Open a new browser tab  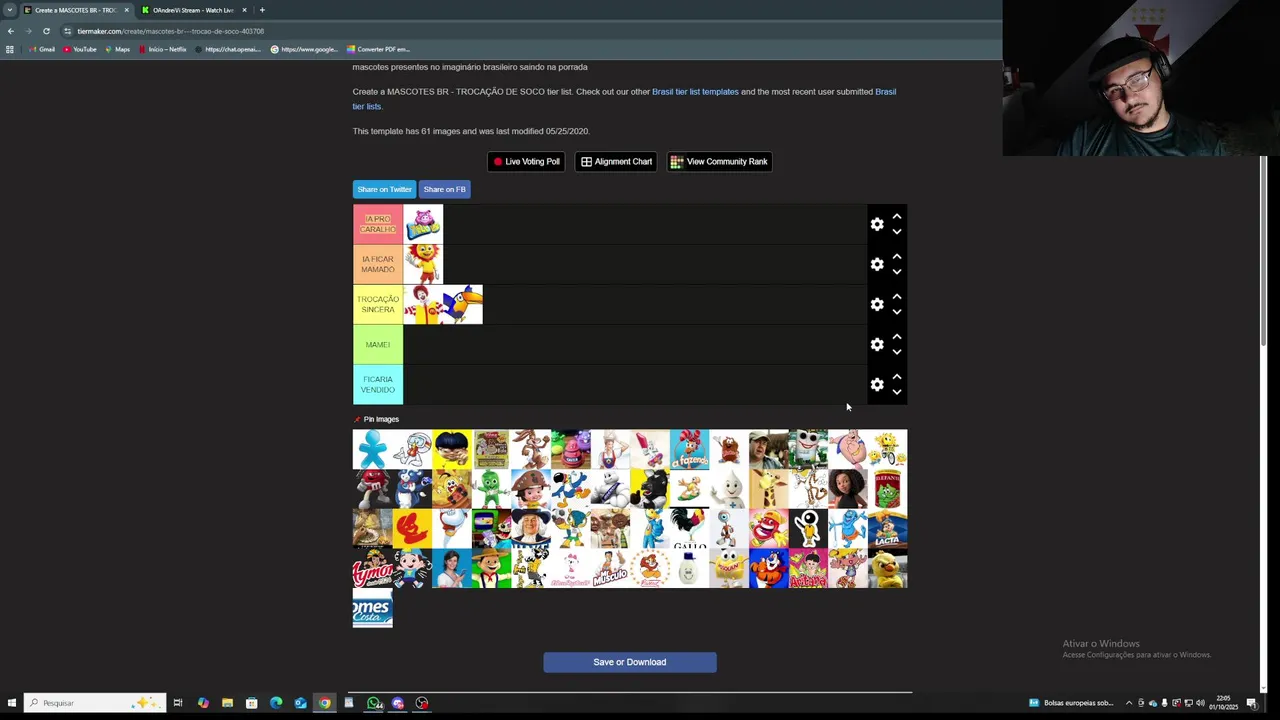tap(262, 10)
